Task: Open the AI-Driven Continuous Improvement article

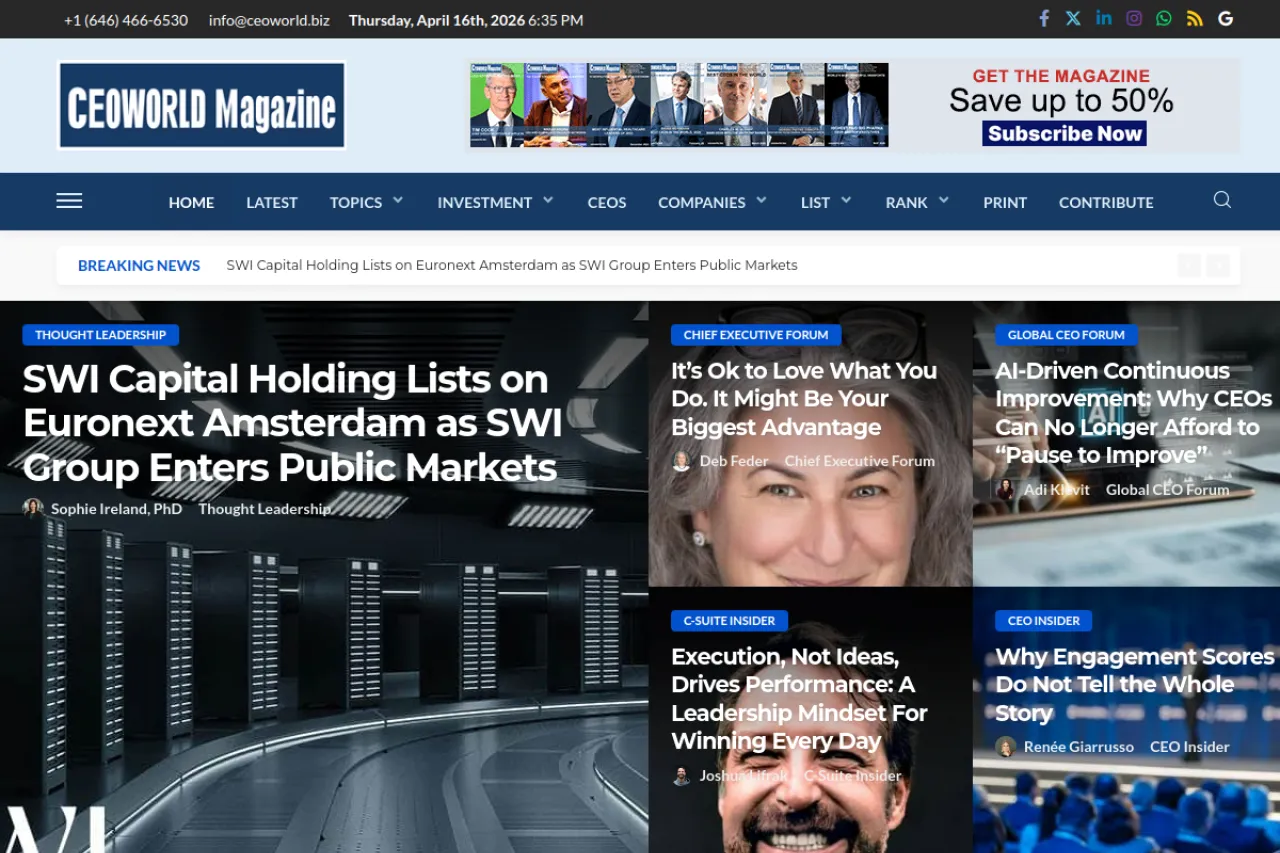Action: (1133, 413)
